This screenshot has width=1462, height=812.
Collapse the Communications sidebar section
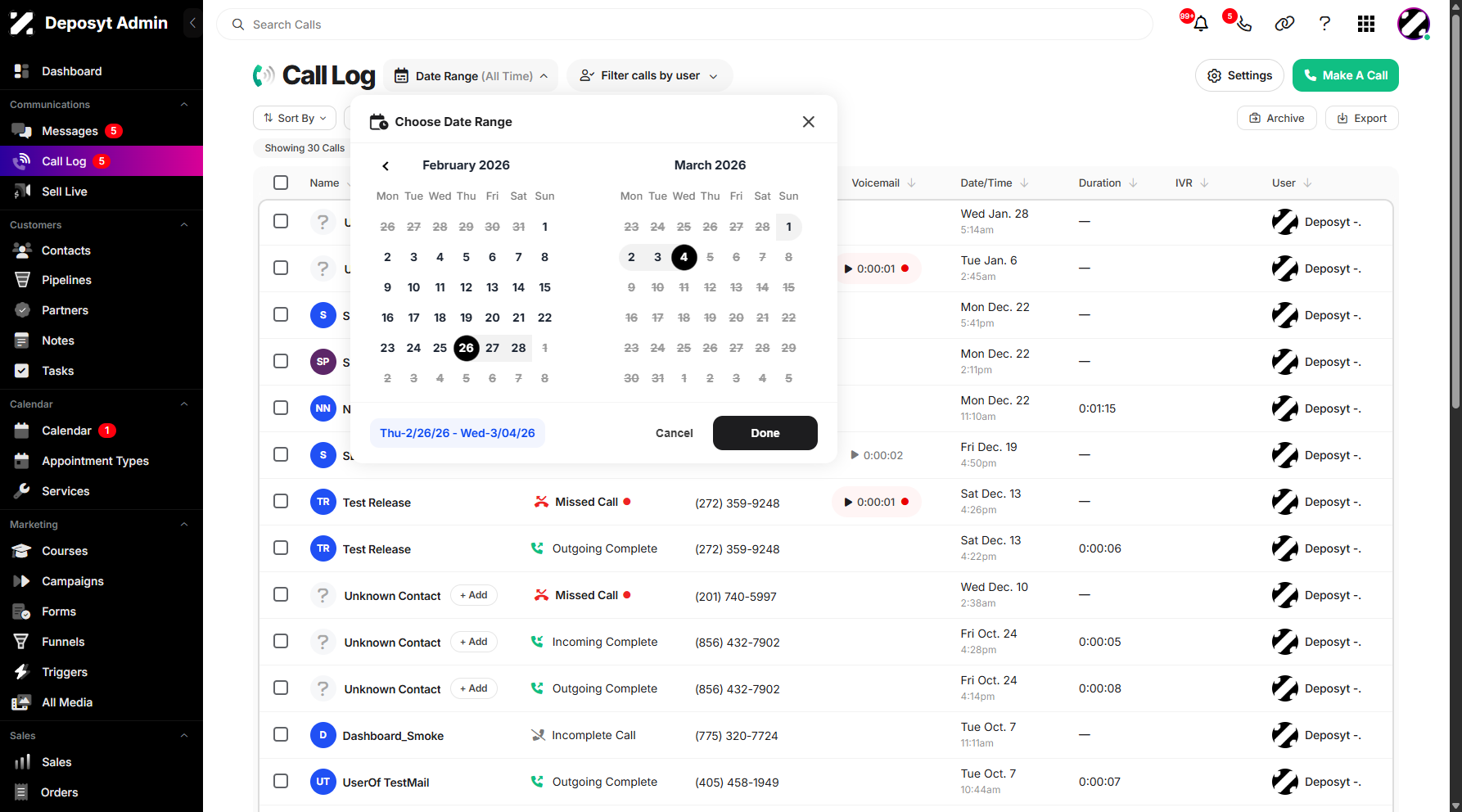coord(184,105)
